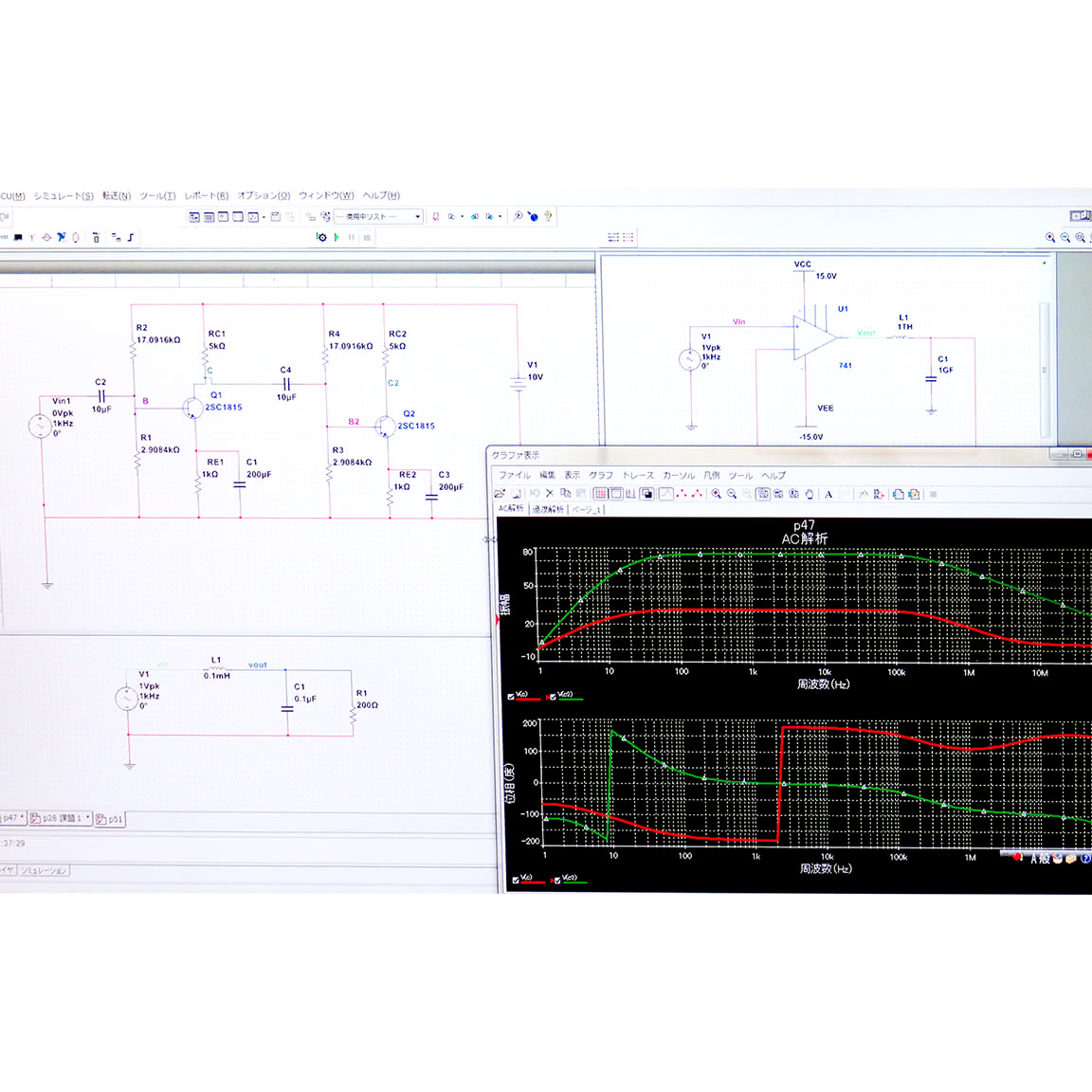
Task: Open 凡例 menu in the grapher window
Action: [711, 475]
